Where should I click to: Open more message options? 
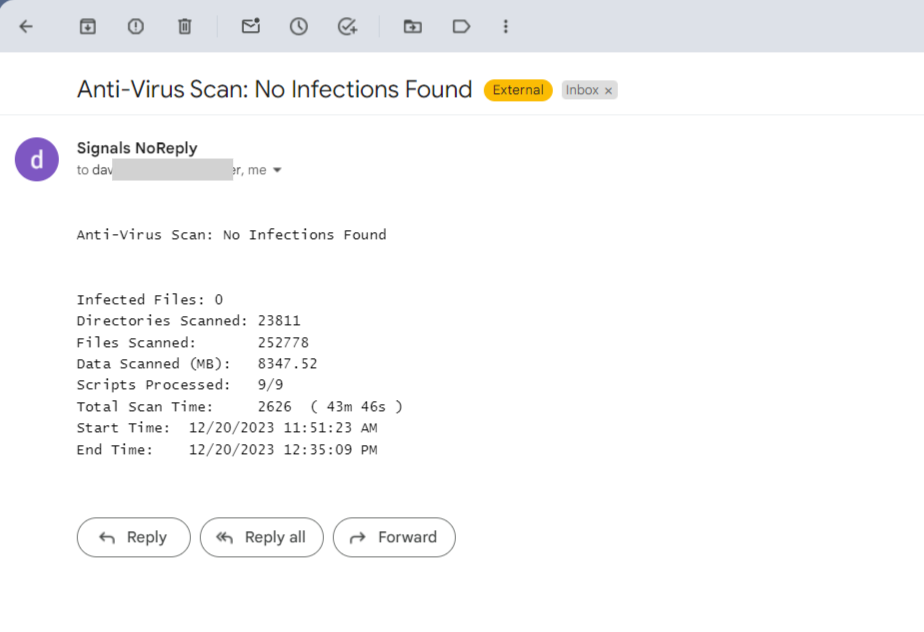point(506,26)
